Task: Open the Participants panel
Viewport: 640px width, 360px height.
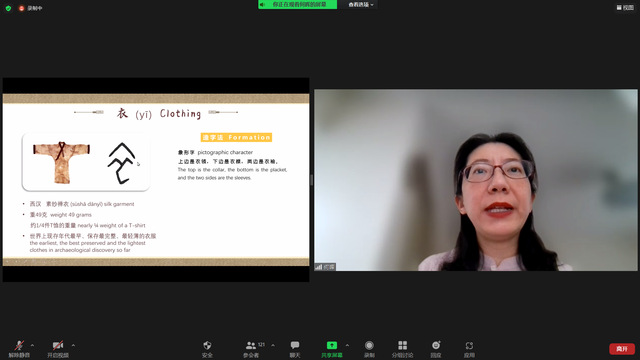Action: (251, 345)
